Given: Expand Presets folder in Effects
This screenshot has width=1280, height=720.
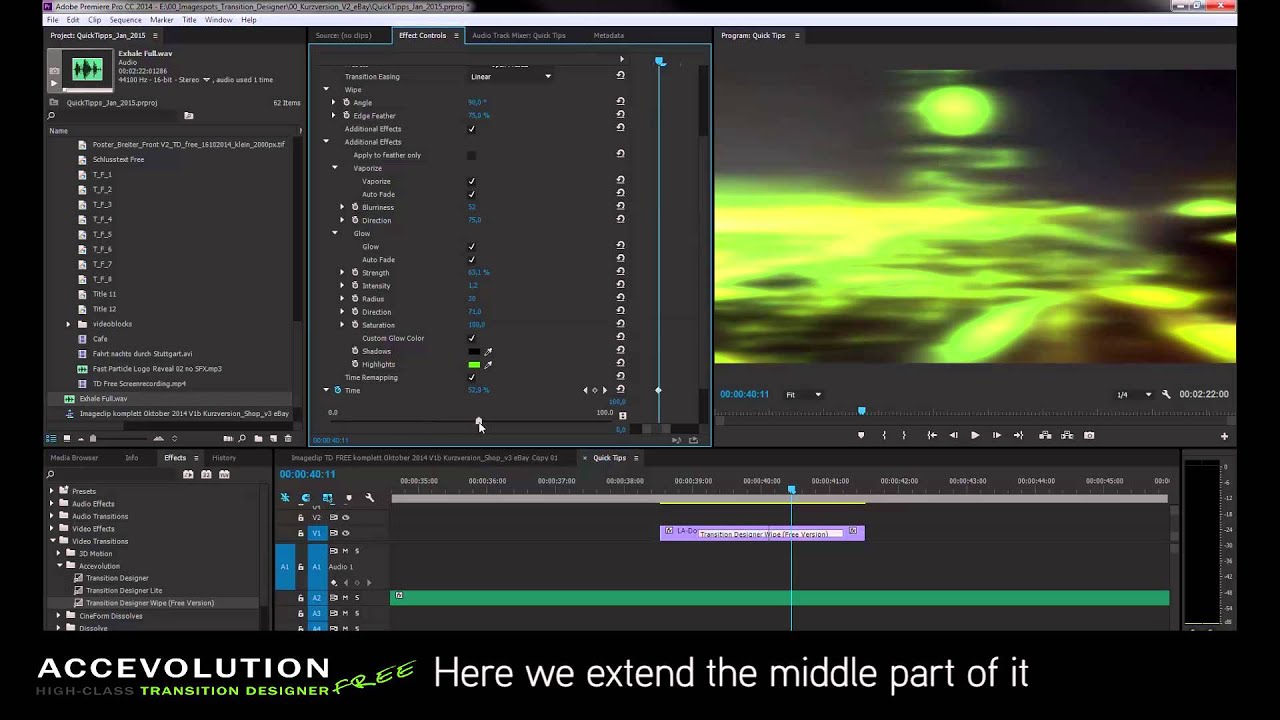Looking at the screenshot, I should coord(52,491).
